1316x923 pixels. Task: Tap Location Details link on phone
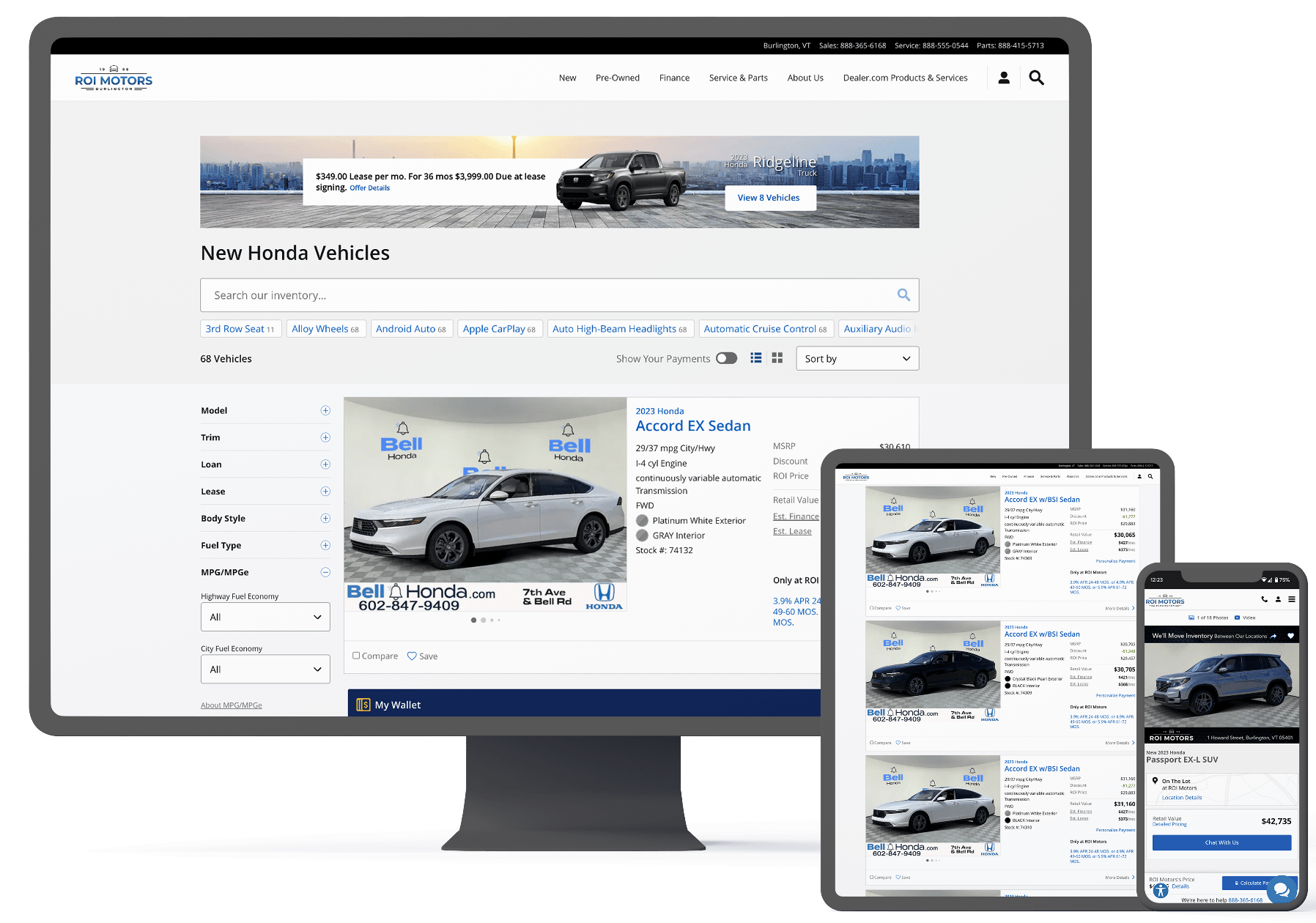(1181, 798)
